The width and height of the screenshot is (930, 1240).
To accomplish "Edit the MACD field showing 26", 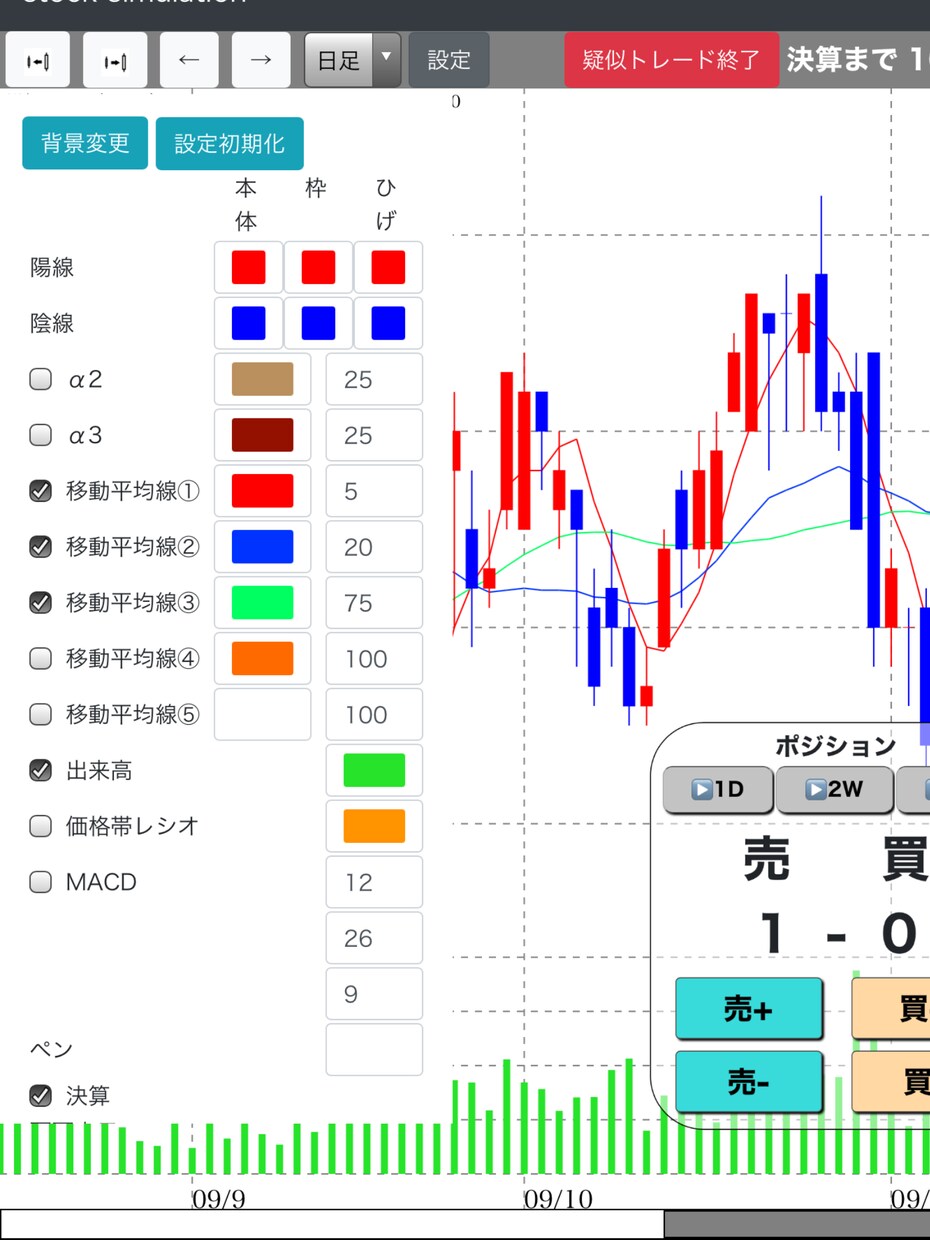I will coord(374,938).
